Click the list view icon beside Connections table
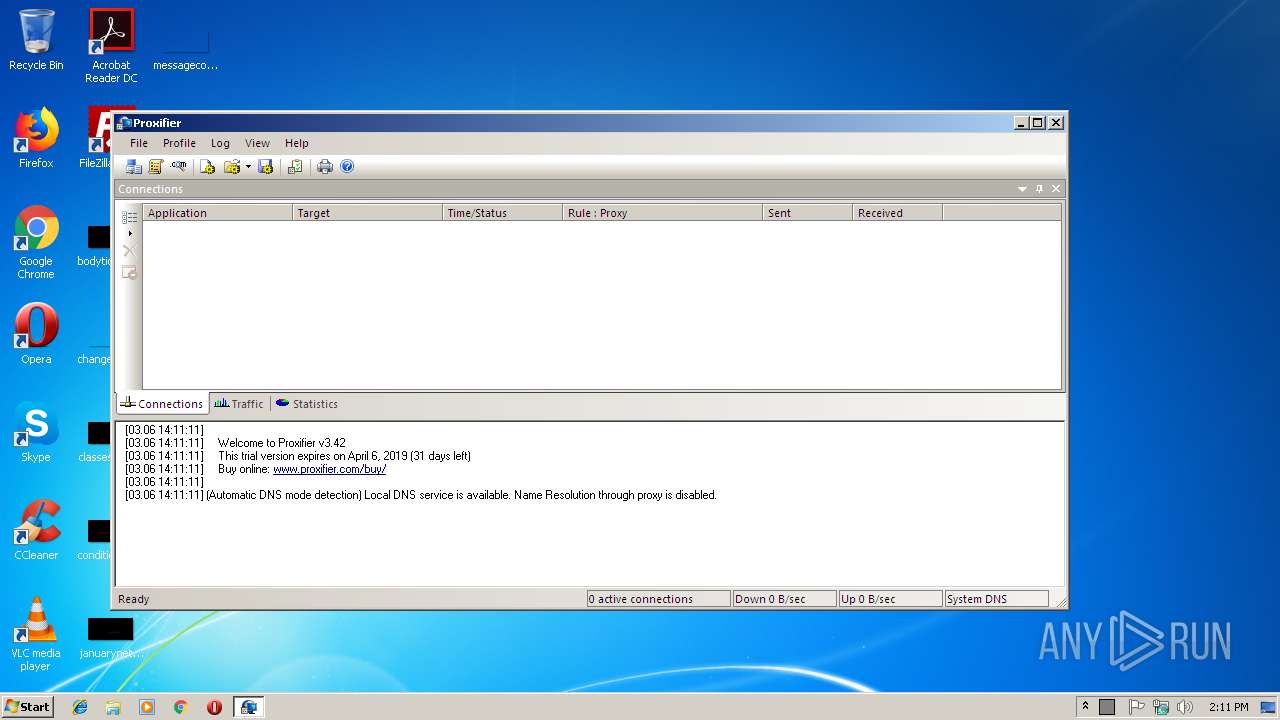 (129, 217)
